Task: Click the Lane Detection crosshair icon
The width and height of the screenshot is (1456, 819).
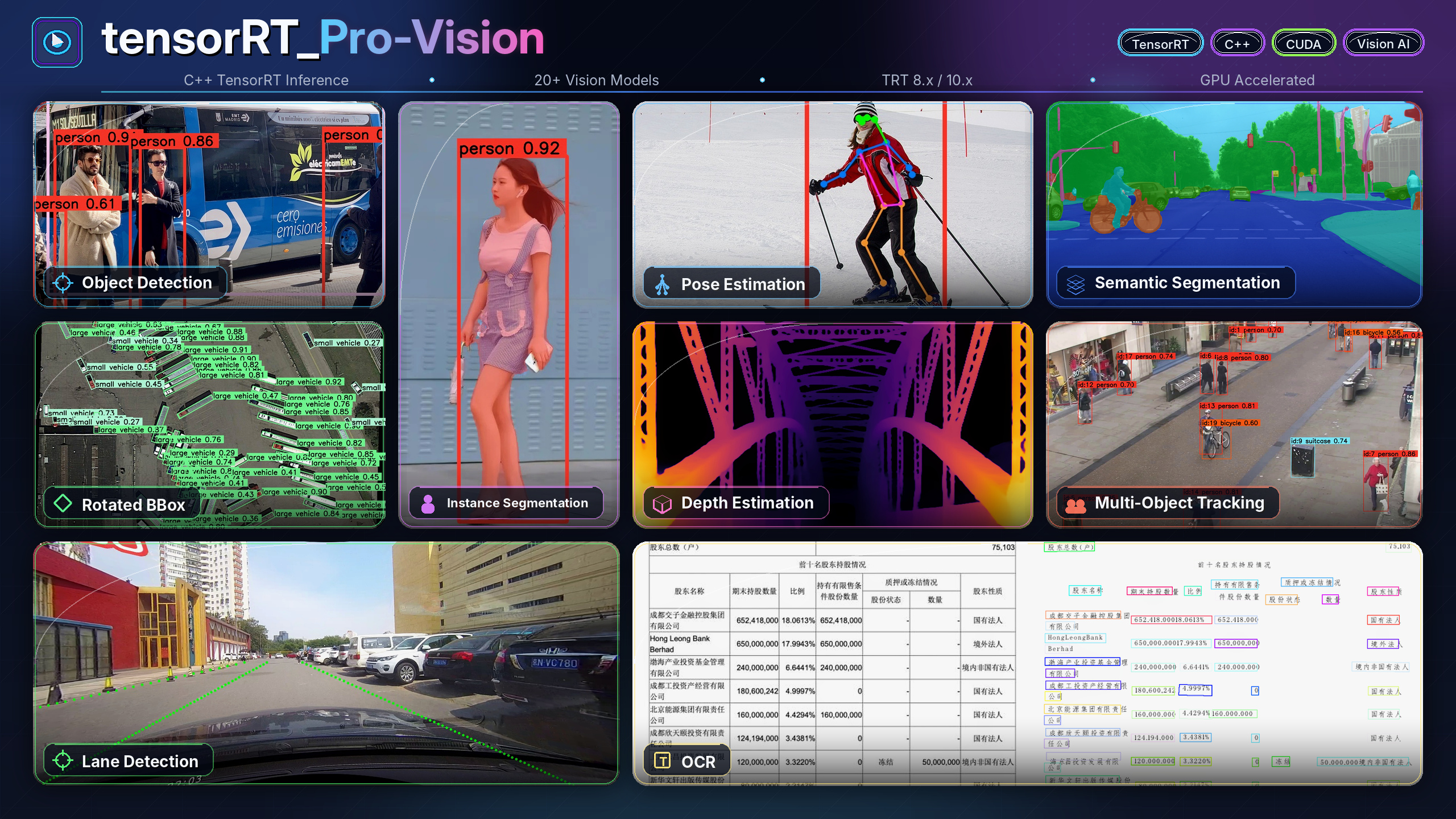Action: 63,760
